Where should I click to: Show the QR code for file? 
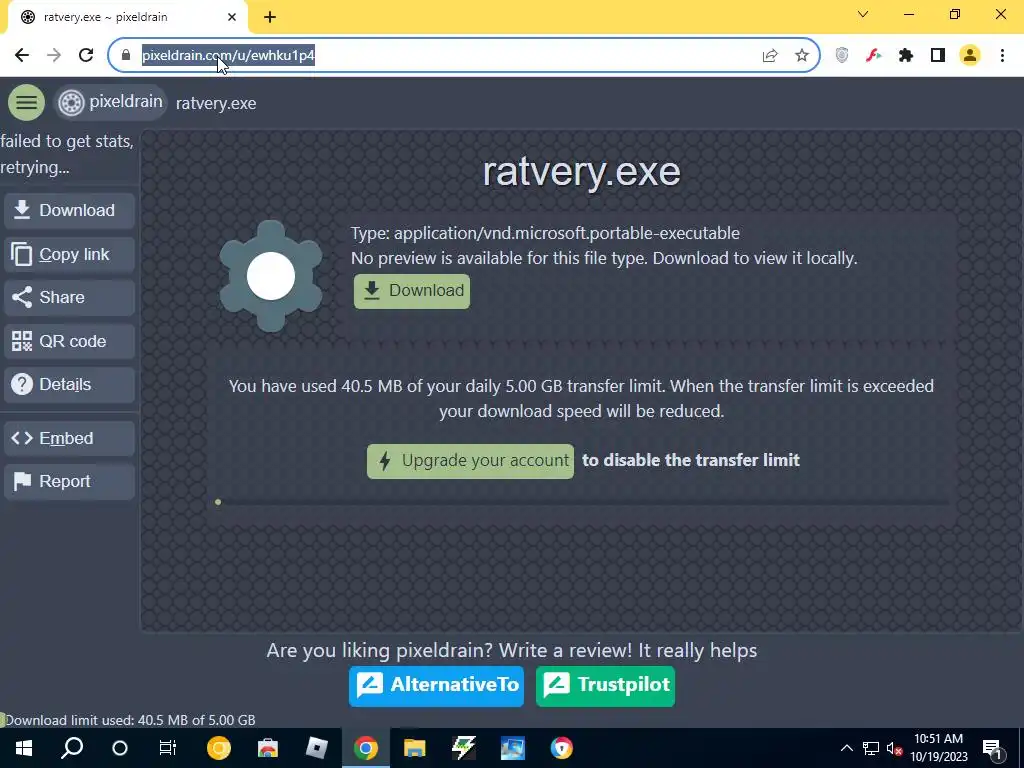point(69,341)
